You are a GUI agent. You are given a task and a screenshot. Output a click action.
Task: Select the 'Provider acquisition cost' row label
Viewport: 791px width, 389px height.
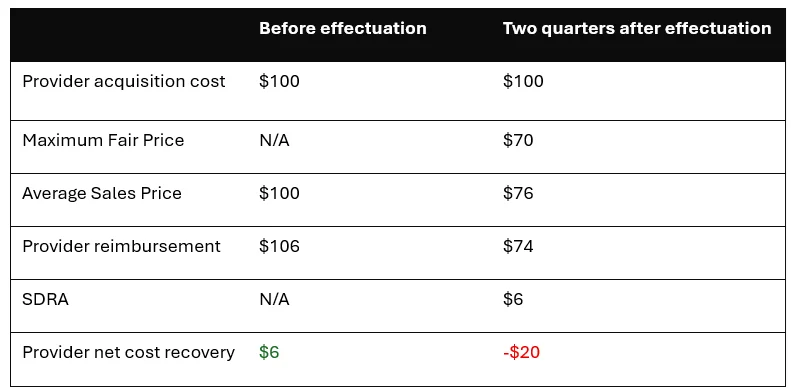124,81
